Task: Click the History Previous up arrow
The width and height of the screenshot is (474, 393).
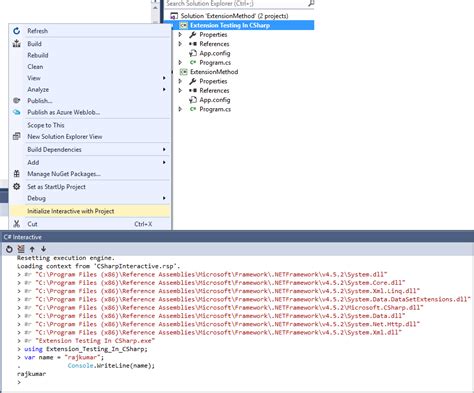Action: [x=32, y=249]
